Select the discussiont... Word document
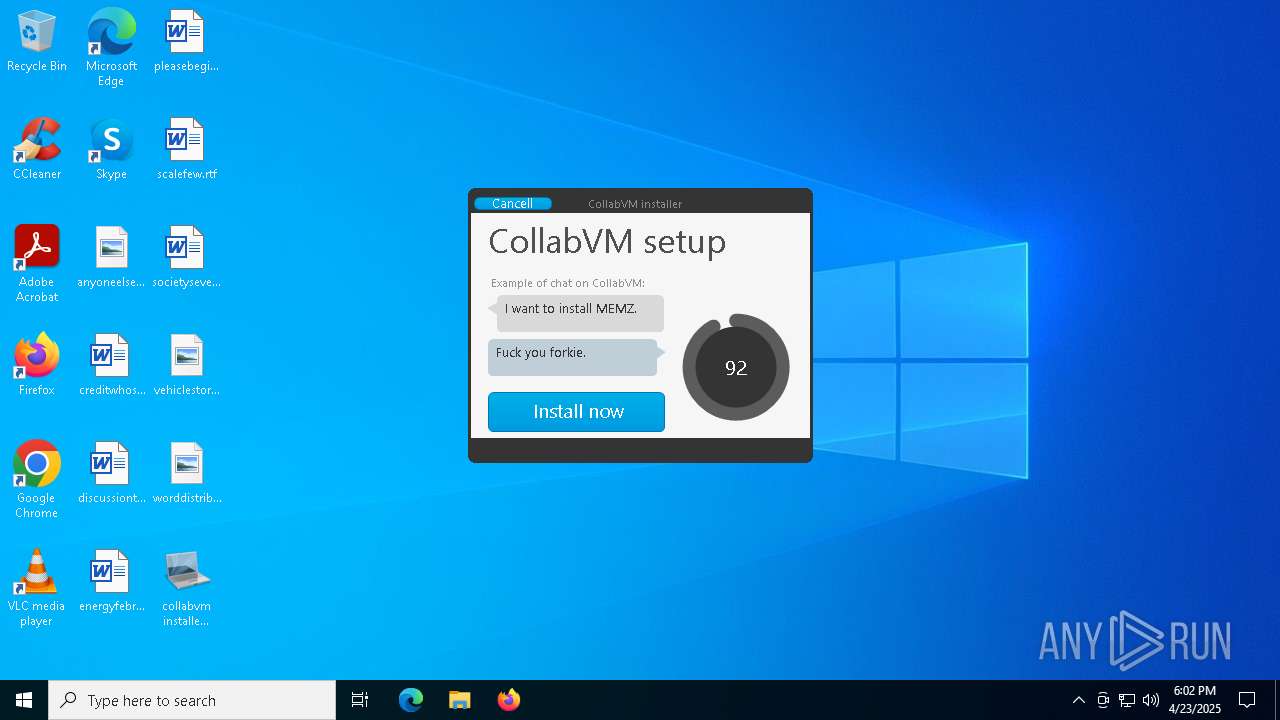 click(x=111, y=474)
